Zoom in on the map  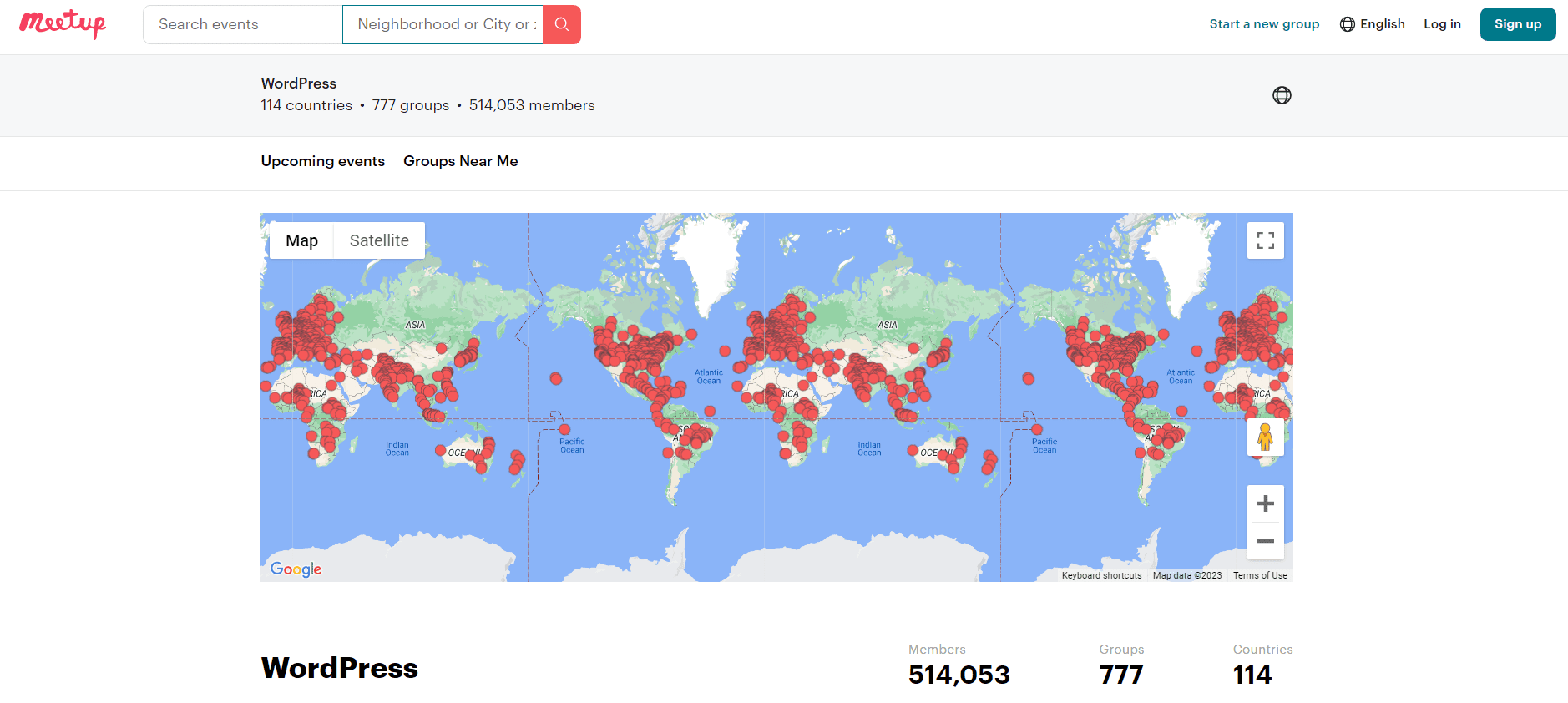pyautogui.click(x=1266, y=503)
